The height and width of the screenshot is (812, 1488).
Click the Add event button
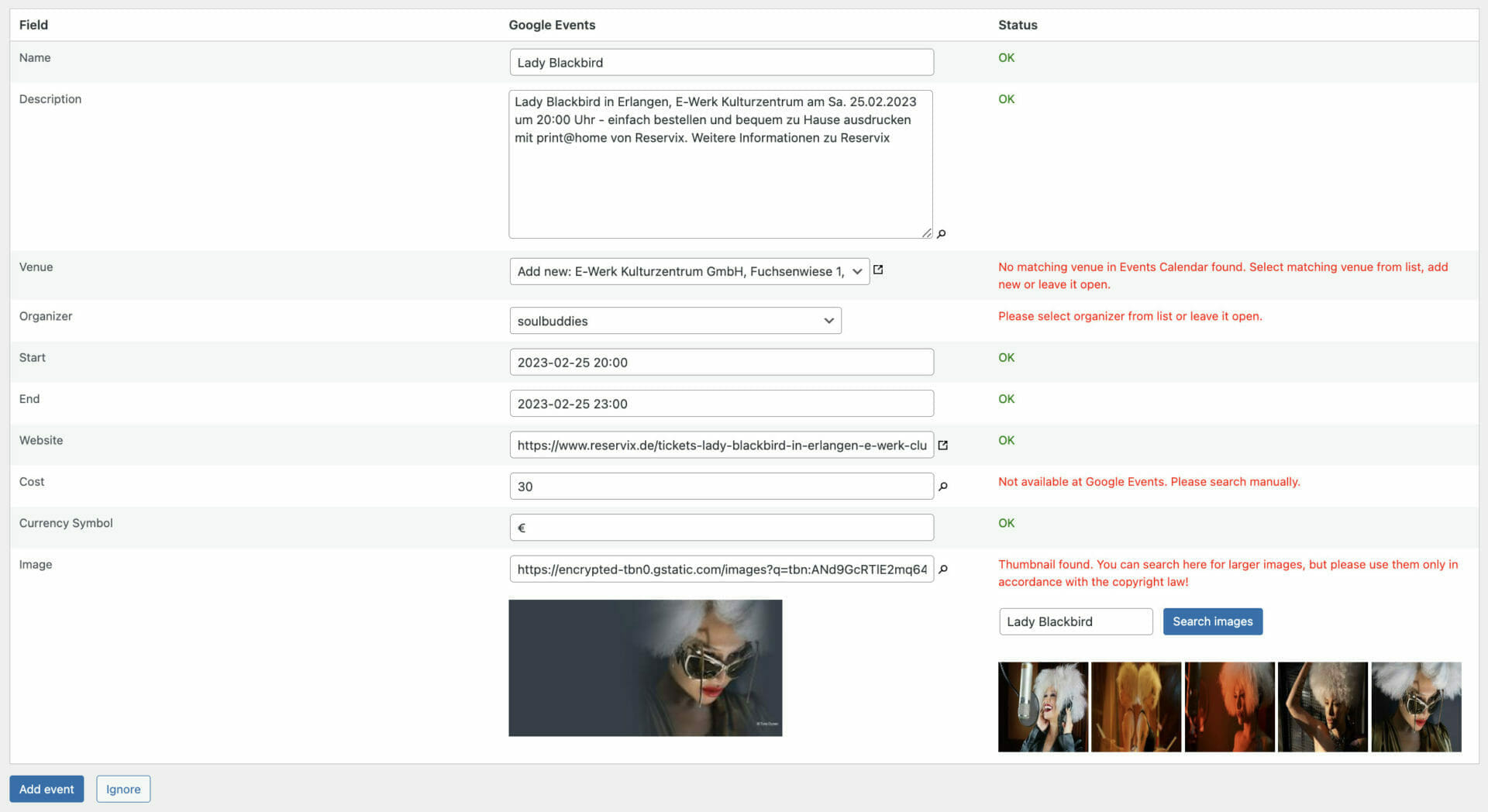click(x=46, y=789)
